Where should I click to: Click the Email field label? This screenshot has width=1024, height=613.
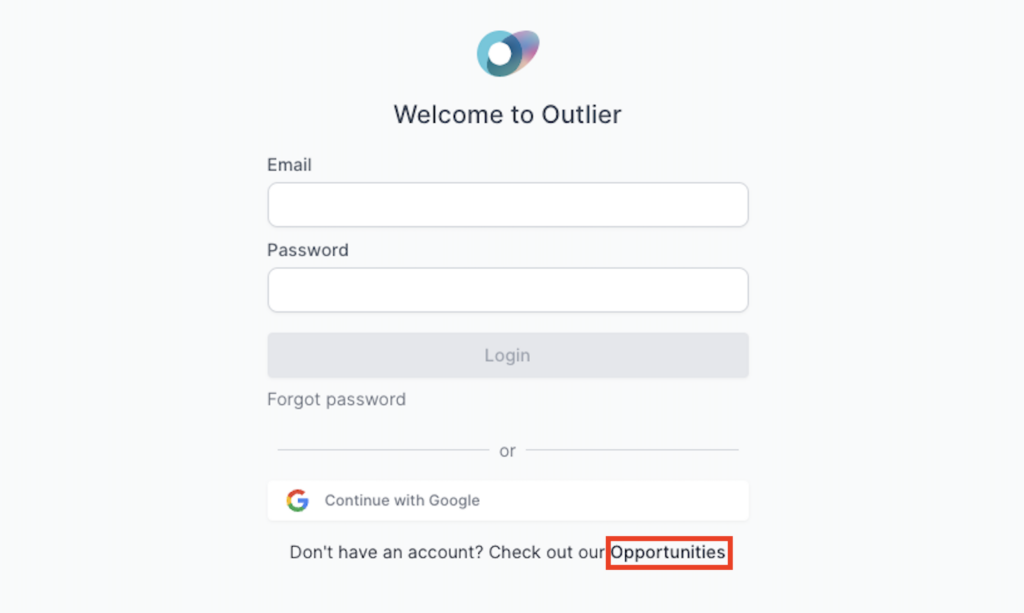(x=289, y=165)
